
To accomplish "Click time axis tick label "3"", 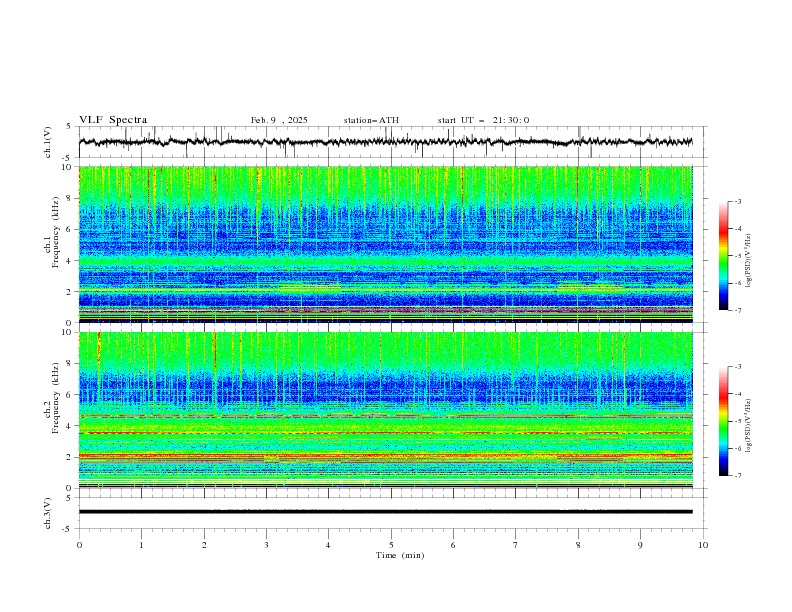I will 266,545.
